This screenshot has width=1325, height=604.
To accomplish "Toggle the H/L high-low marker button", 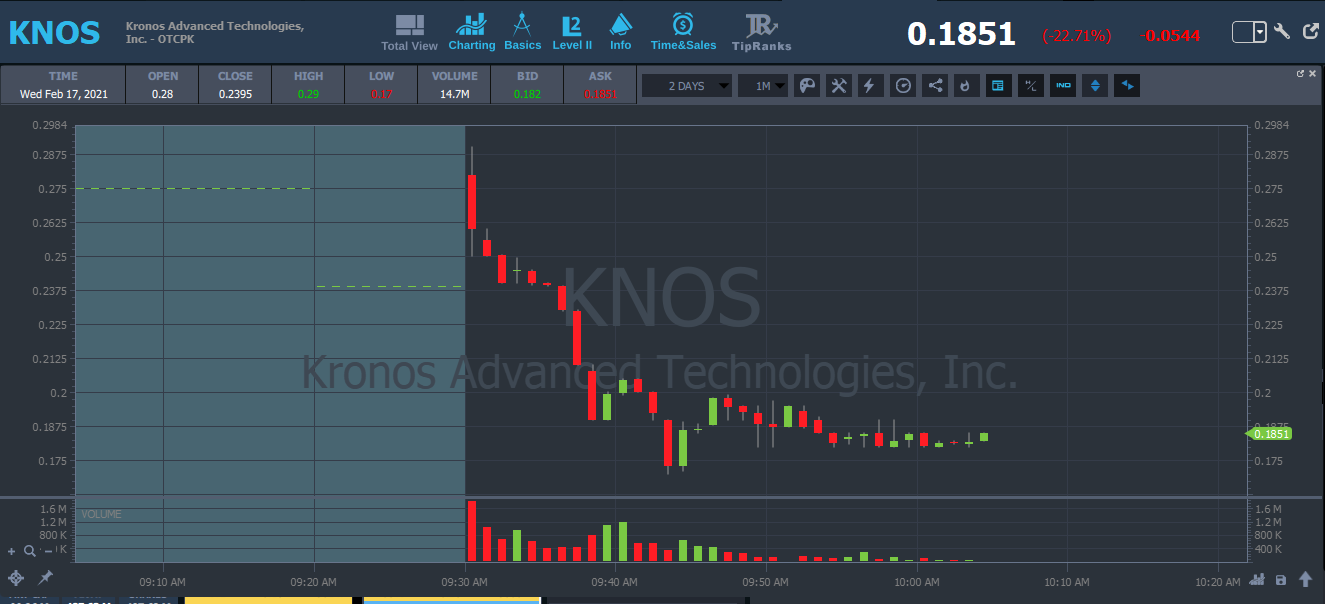I will click(x=1030, y=86).
